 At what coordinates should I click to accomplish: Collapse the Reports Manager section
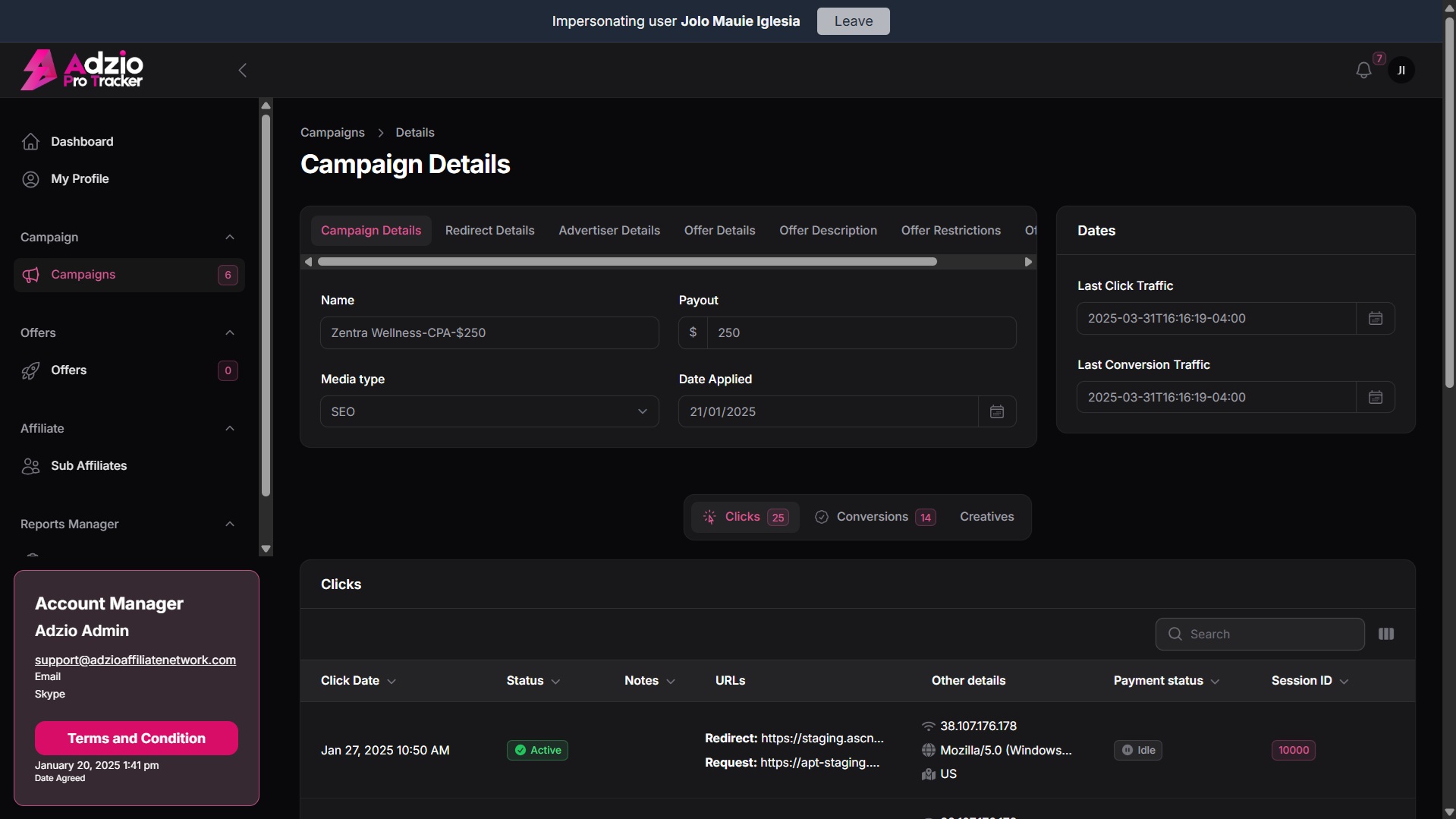230,524
